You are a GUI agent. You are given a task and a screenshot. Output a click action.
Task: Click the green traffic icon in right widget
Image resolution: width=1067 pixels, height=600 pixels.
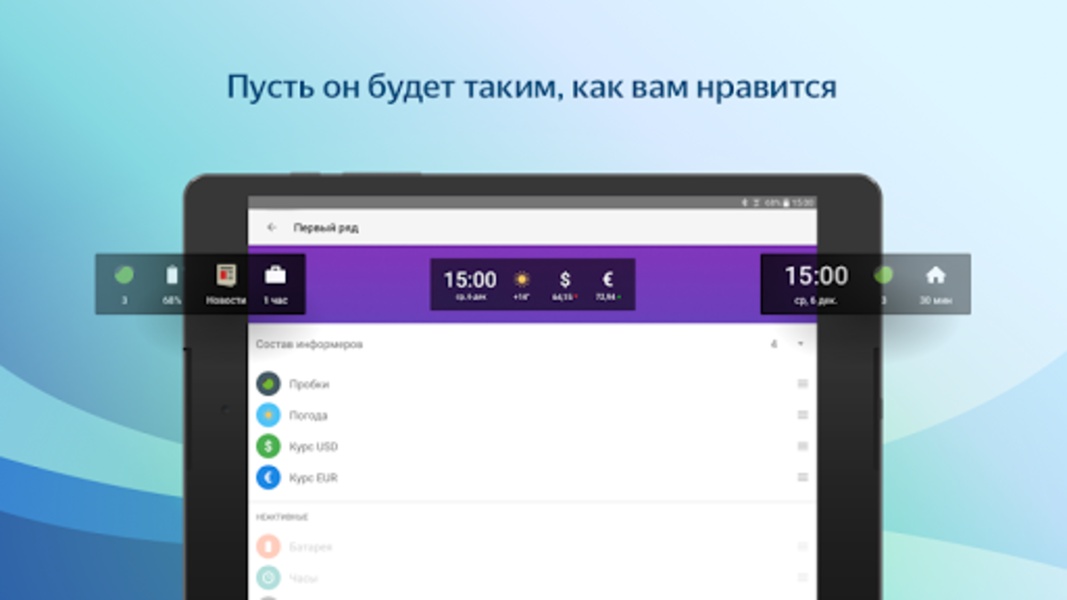[x=883, y=276]
